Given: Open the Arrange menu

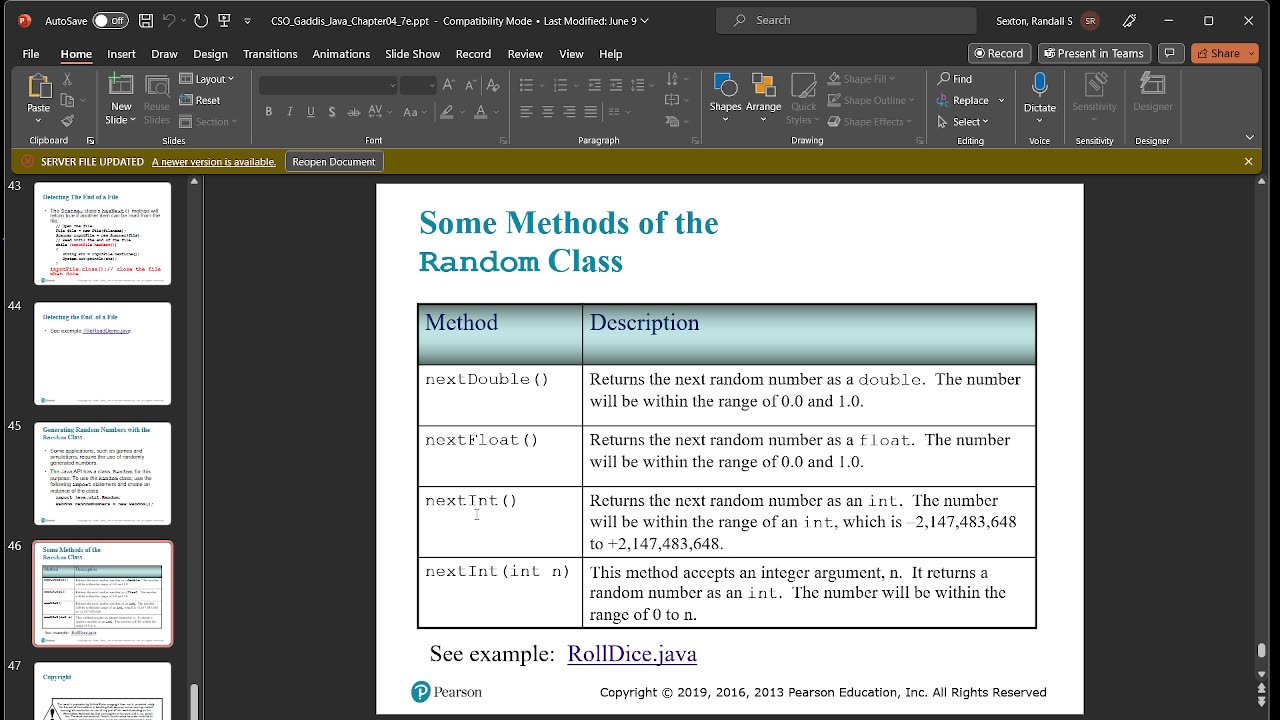Looking at the screenshot, I should pos(763,97).
